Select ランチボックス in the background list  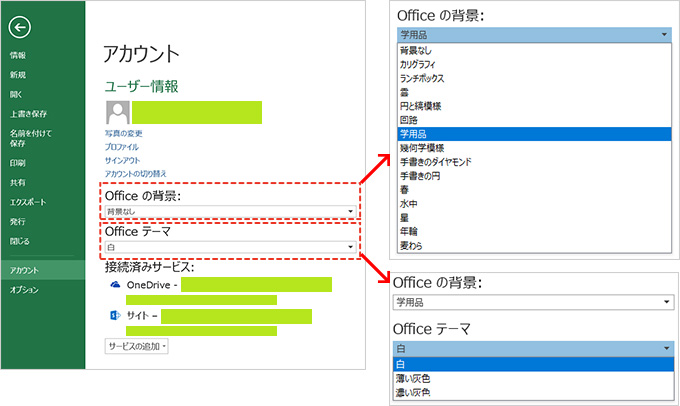pyautogui.click(x=534, y=78)
